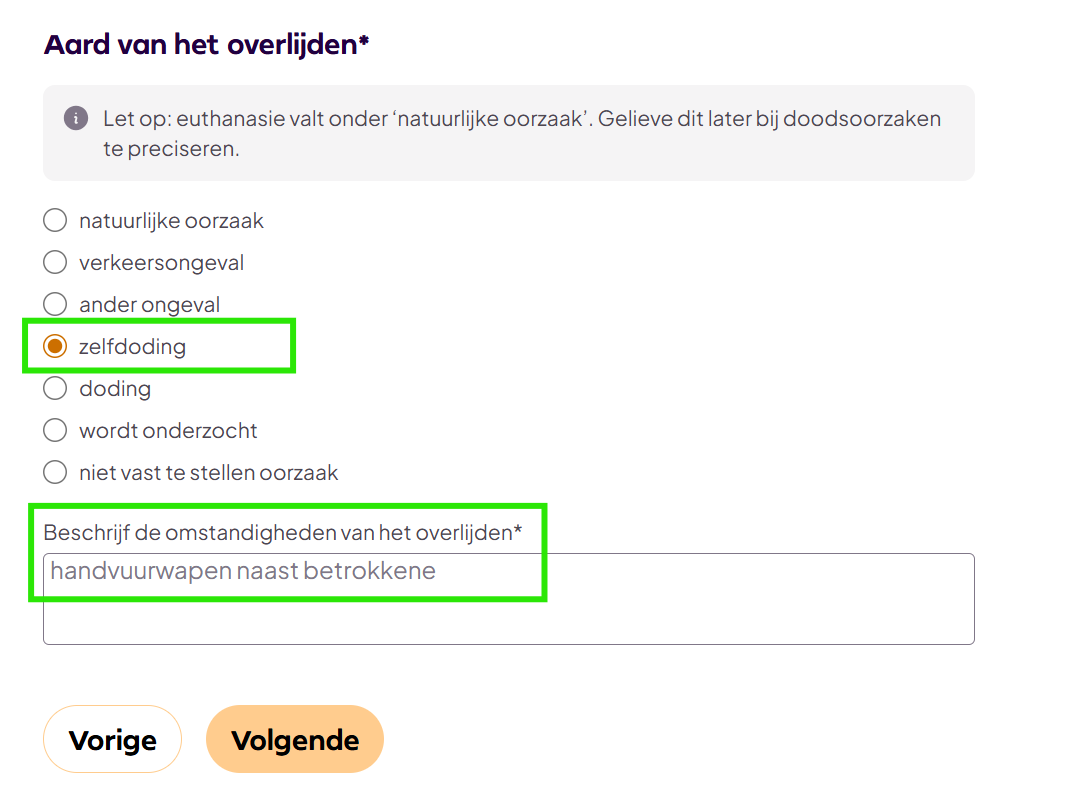Click the selected zelfdoding radio circle
The width and height of the screenshot is (1081, 792).
pyautogui.click(x=55, y=347)
